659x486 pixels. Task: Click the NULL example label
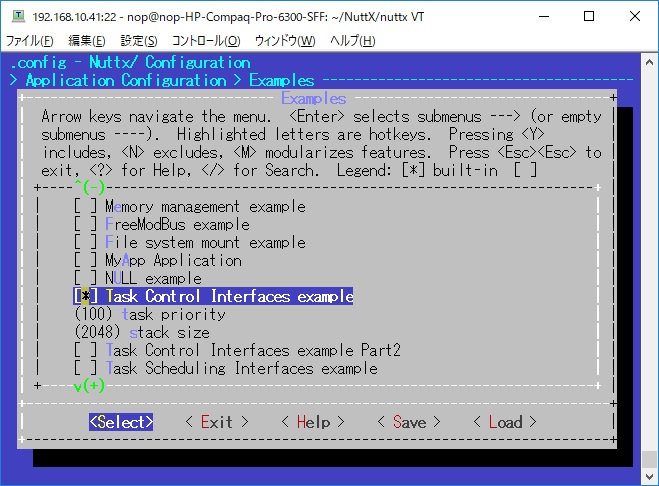[x=153, y=278]
